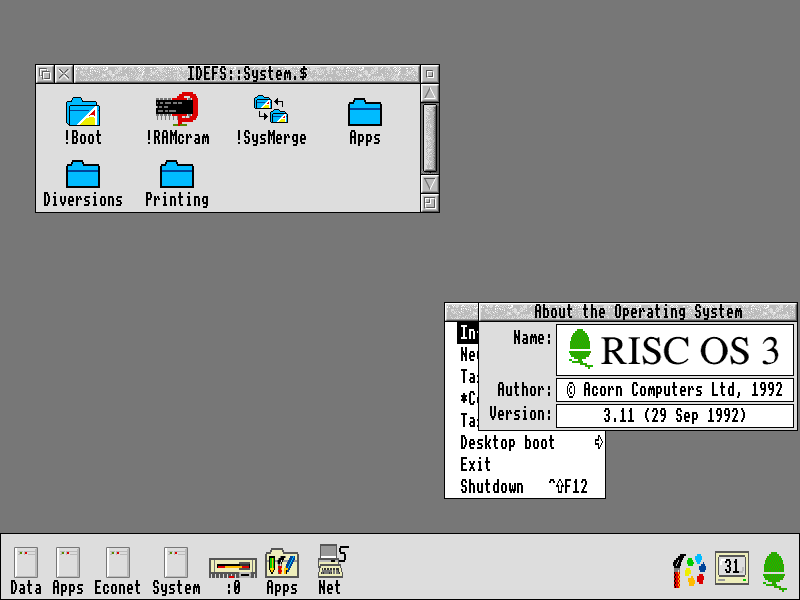This screenshot has width=800, height=600.
Task: Send IDEFS::System.$ window to back
Action: [x=45, y=74]
